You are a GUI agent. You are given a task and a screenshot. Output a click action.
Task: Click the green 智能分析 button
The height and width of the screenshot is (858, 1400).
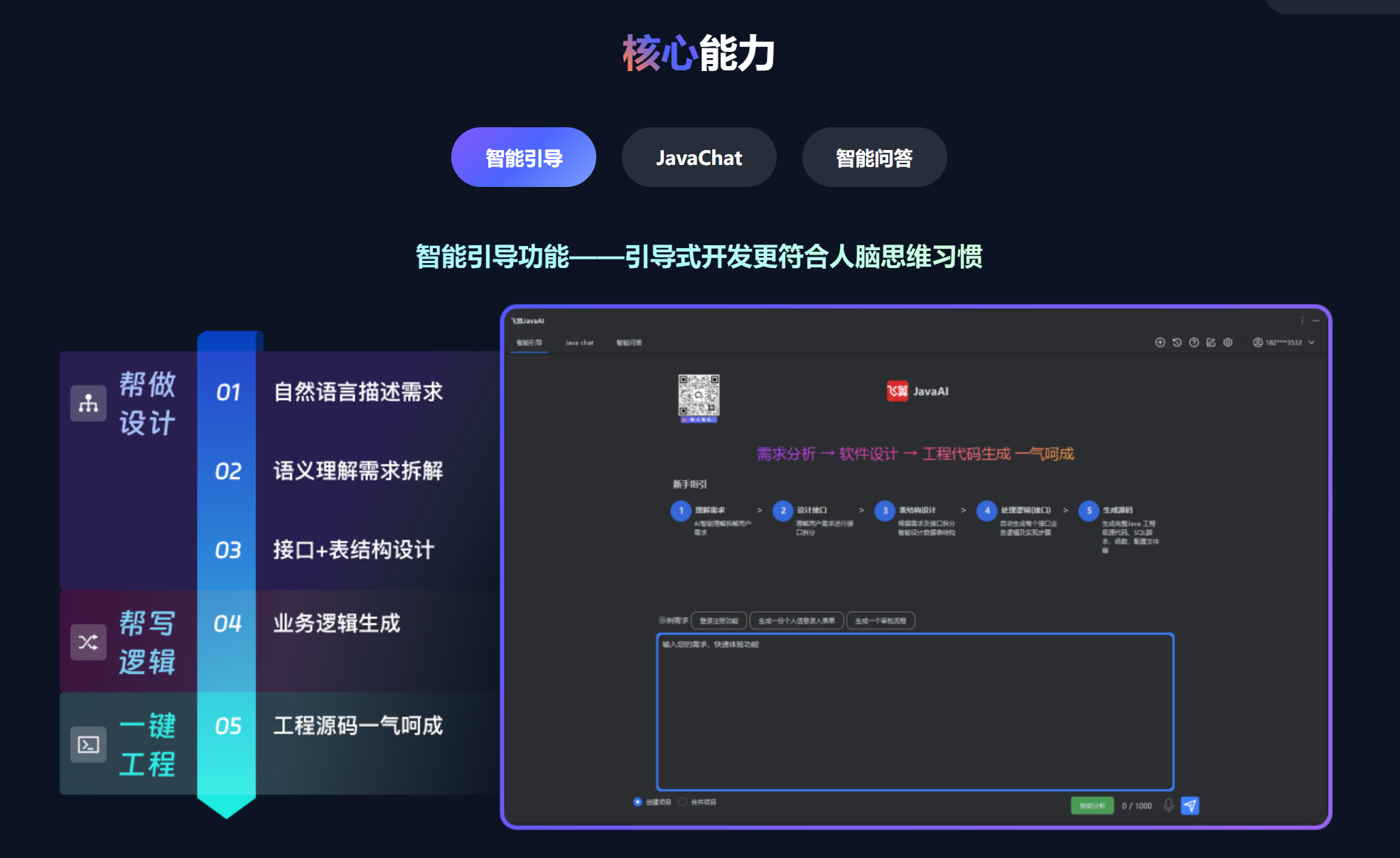1092,805
